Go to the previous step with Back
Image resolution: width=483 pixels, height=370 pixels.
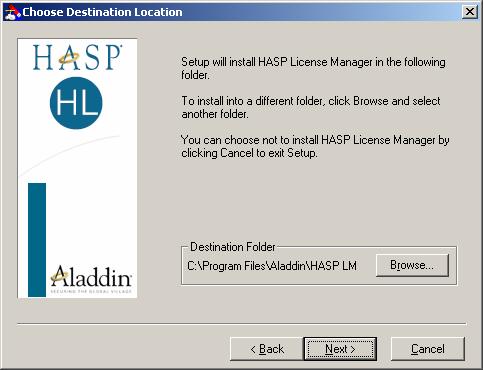point(267,349)
